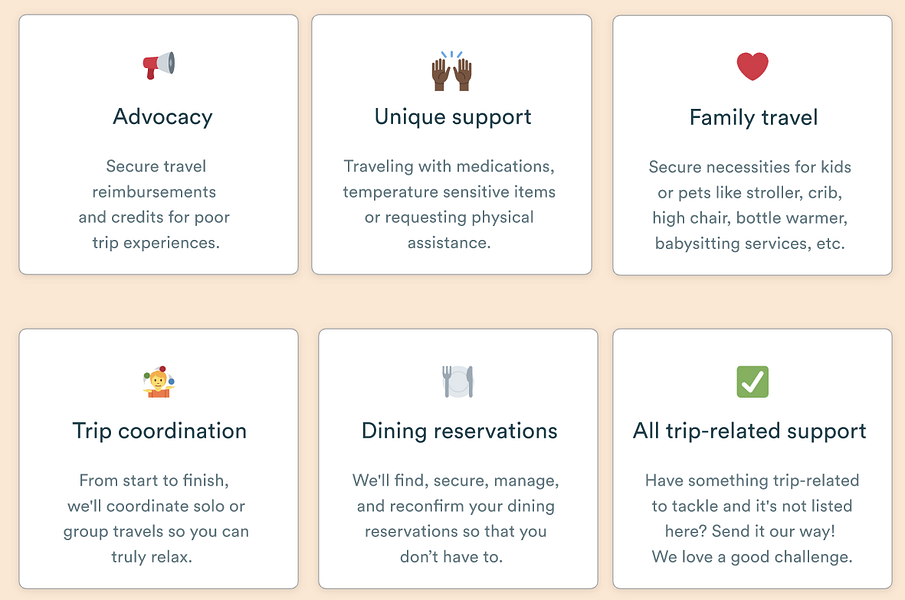Screen dimensions: 905x600
Task: Click the red heart Family travel icon
Action: click(x=753, y=66)
